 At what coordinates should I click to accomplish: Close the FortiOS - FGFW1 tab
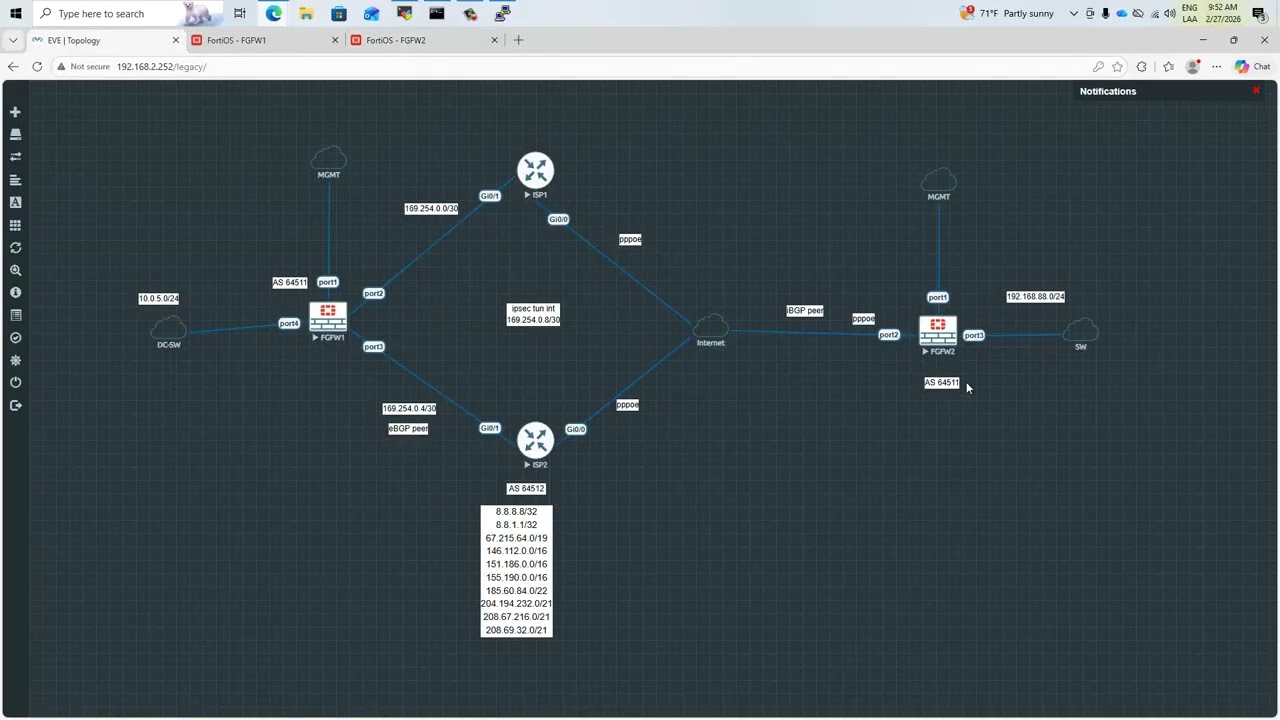tap(335, 40)
